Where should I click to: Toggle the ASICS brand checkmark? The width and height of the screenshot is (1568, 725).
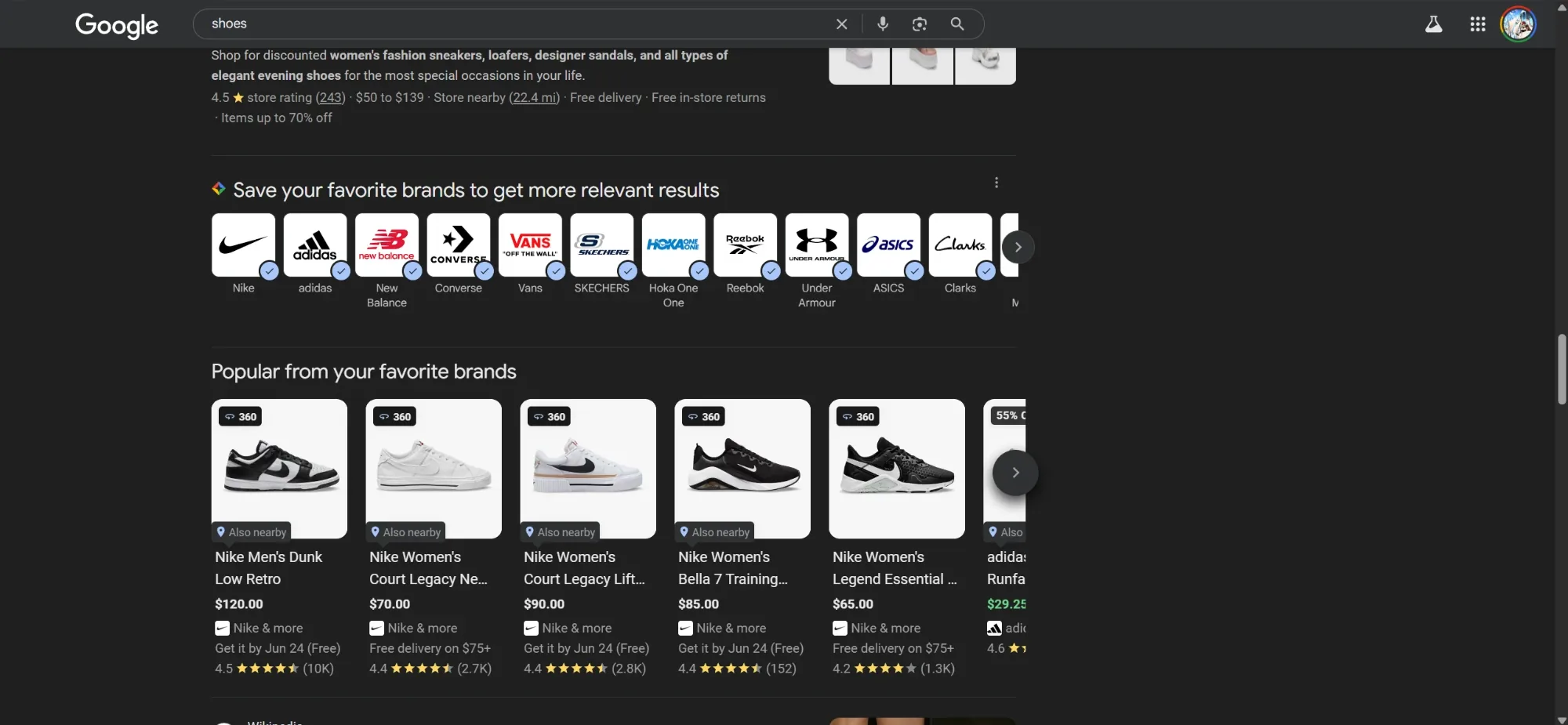[914, 271]
